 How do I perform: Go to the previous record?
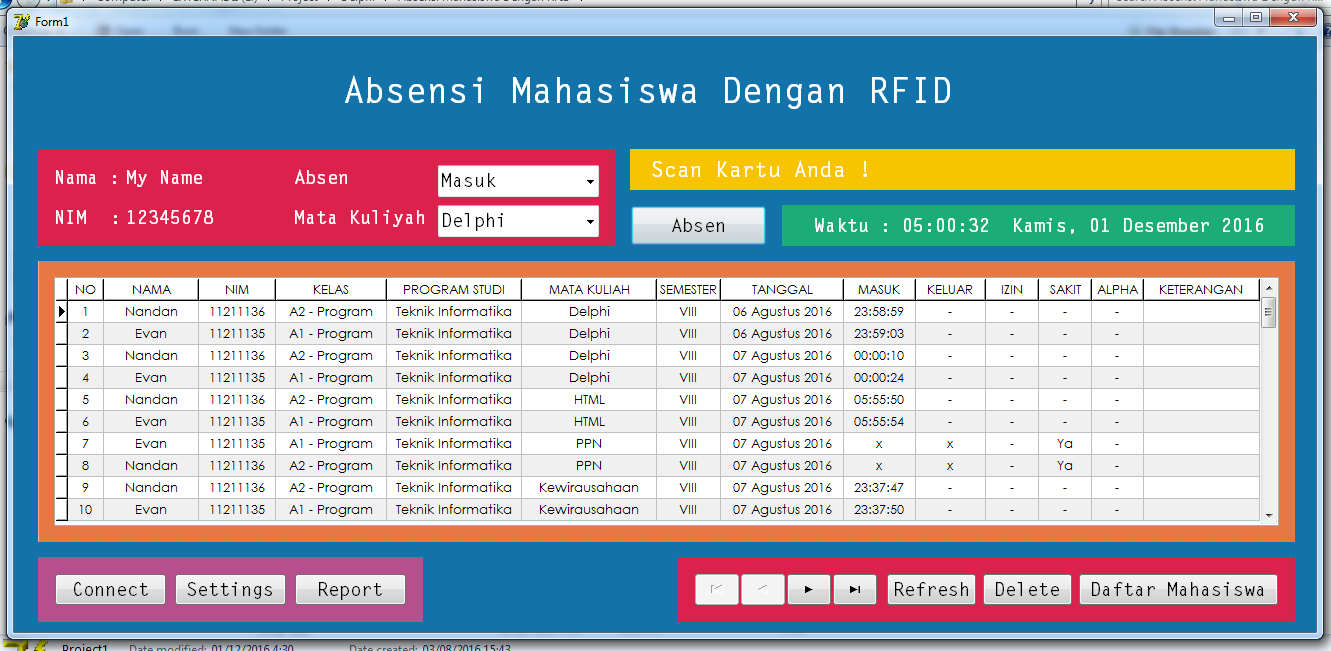(762, 589)
